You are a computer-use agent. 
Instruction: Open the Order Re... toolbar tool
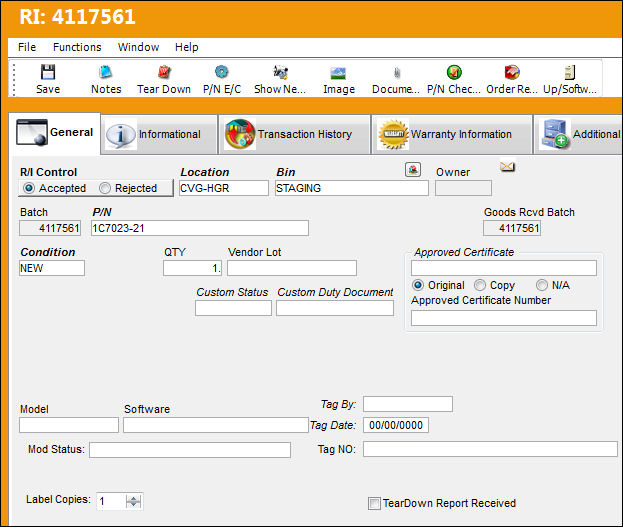(512, 79)
